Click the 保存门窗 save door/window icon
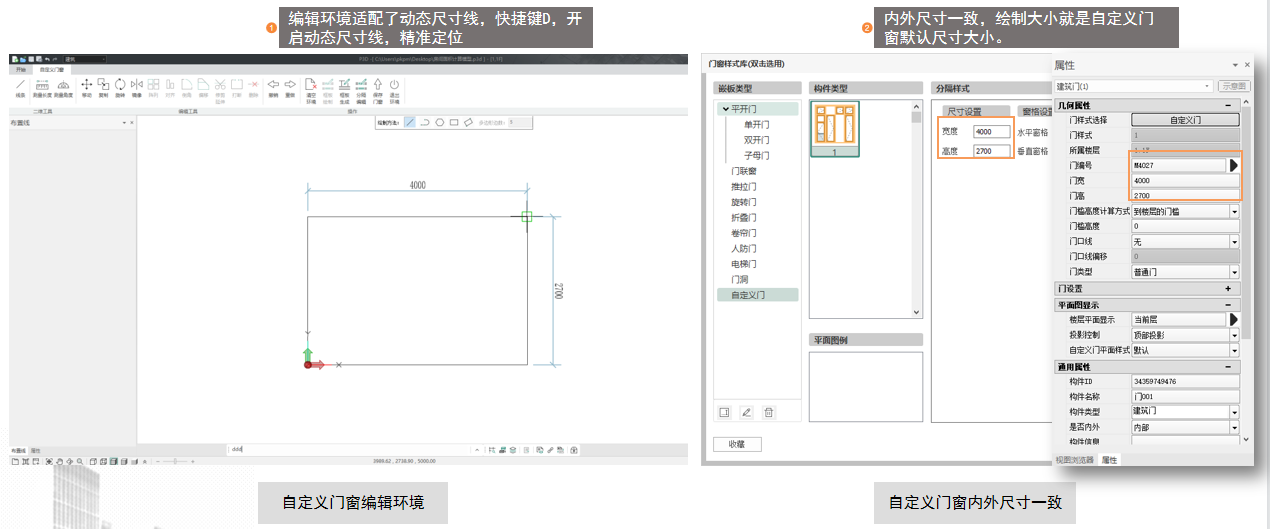The height and width of the screenshot is (529, 1270). [378, 90]
